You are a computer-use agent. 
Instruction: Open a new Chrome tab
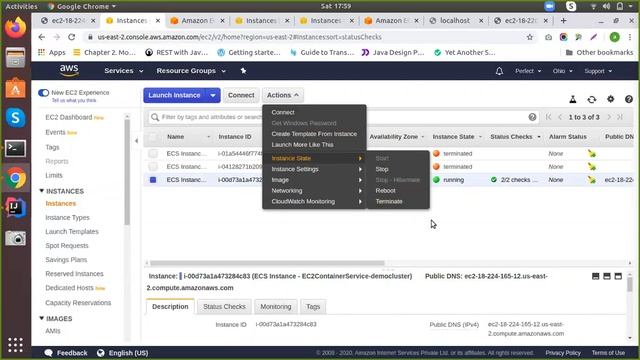coord(563,20)
